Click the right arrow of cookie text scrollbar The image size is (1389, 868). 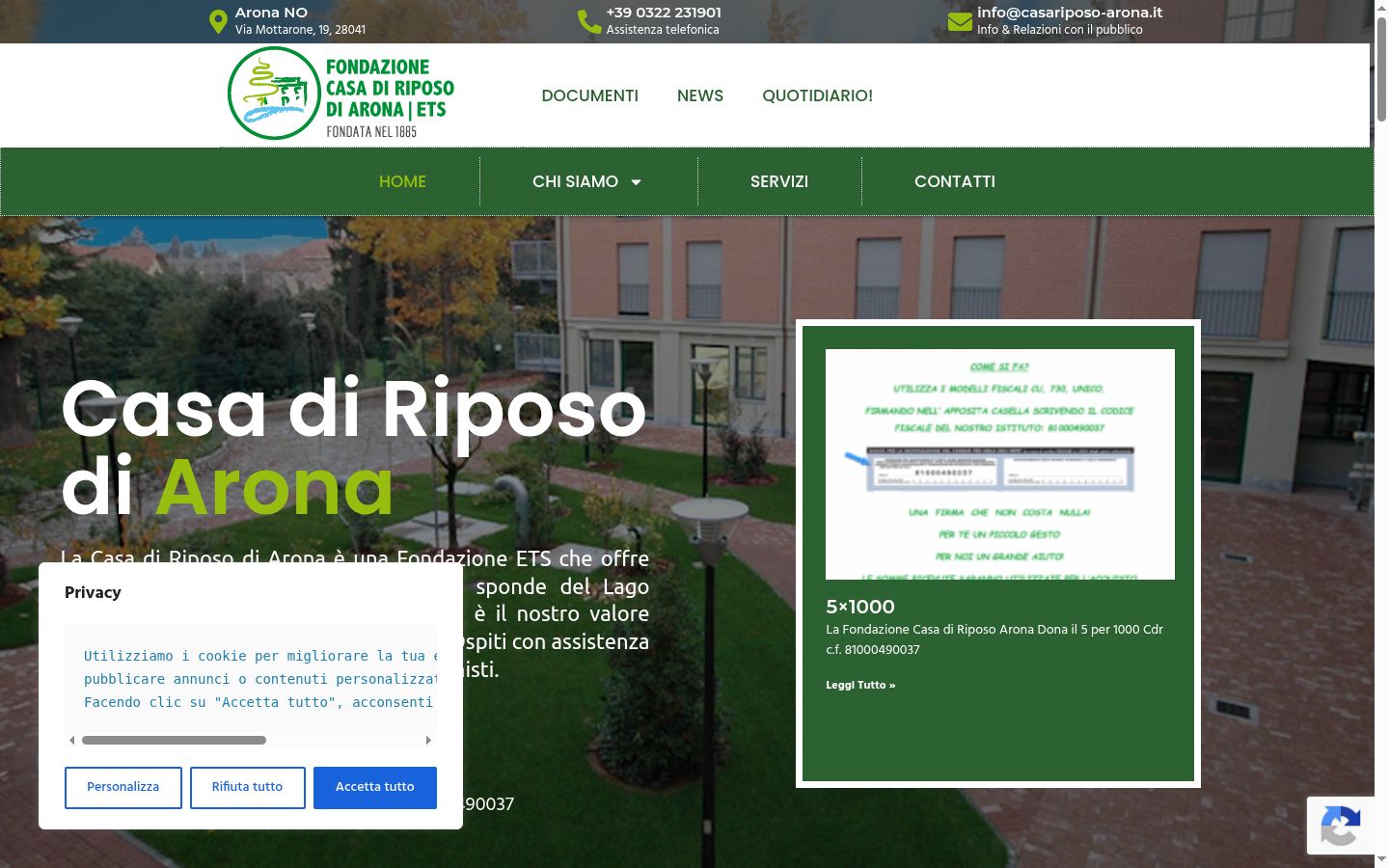tap(428, 741)
